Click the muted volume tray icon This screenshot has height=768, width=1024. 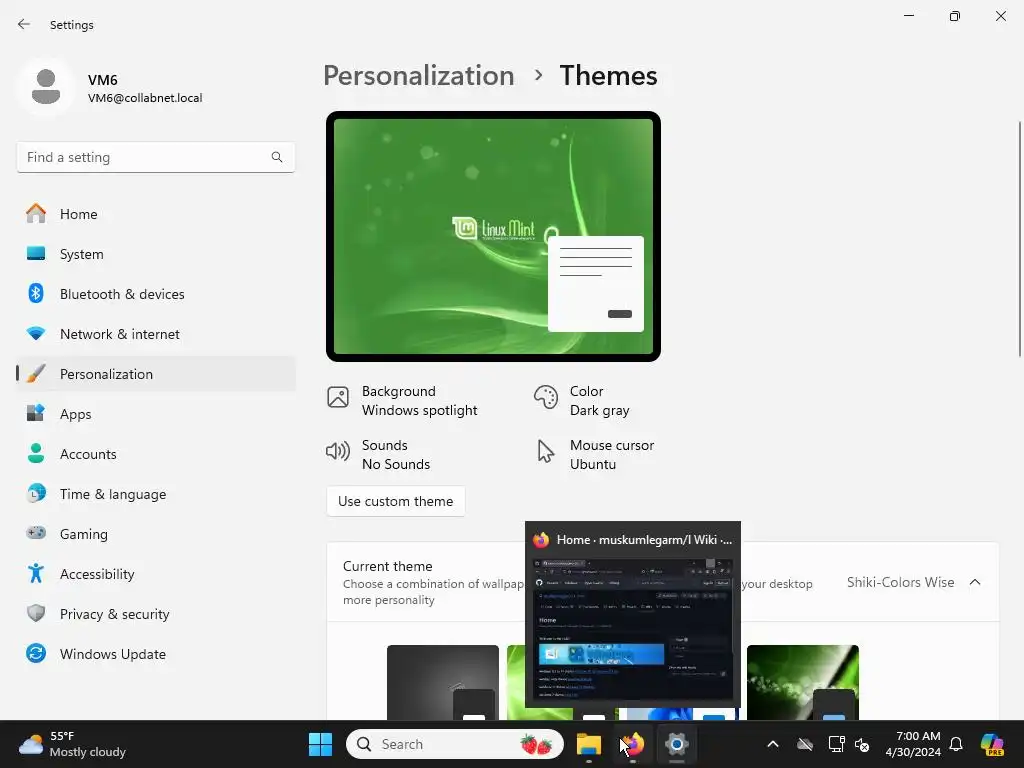point(862,744)
